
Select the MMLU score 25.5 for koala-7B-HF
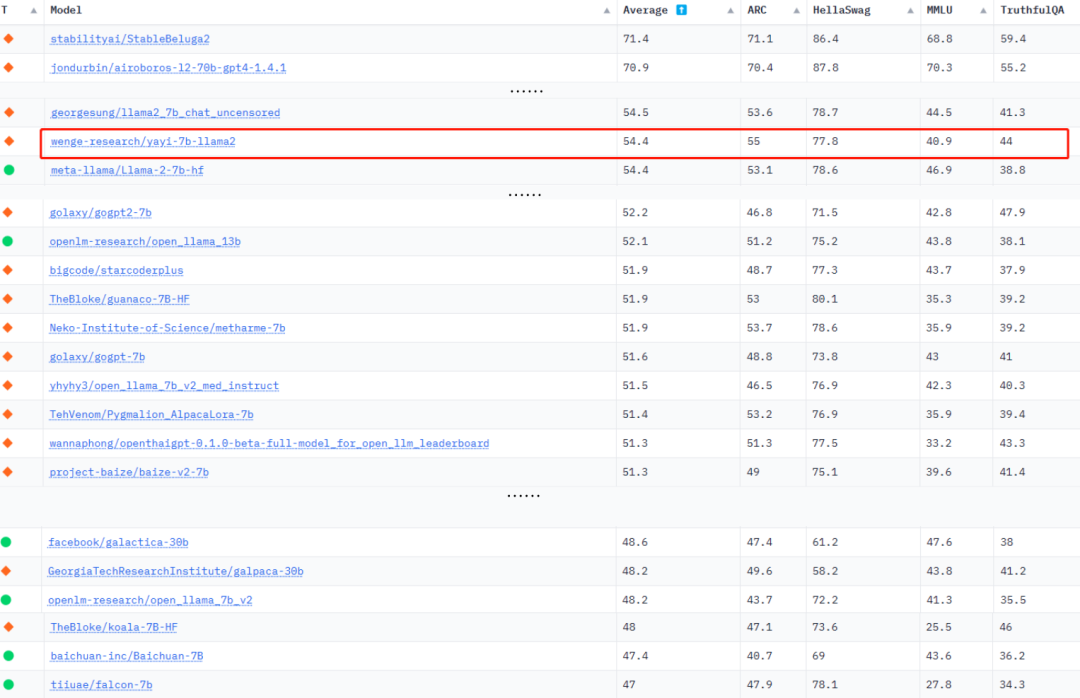point(939,628)
